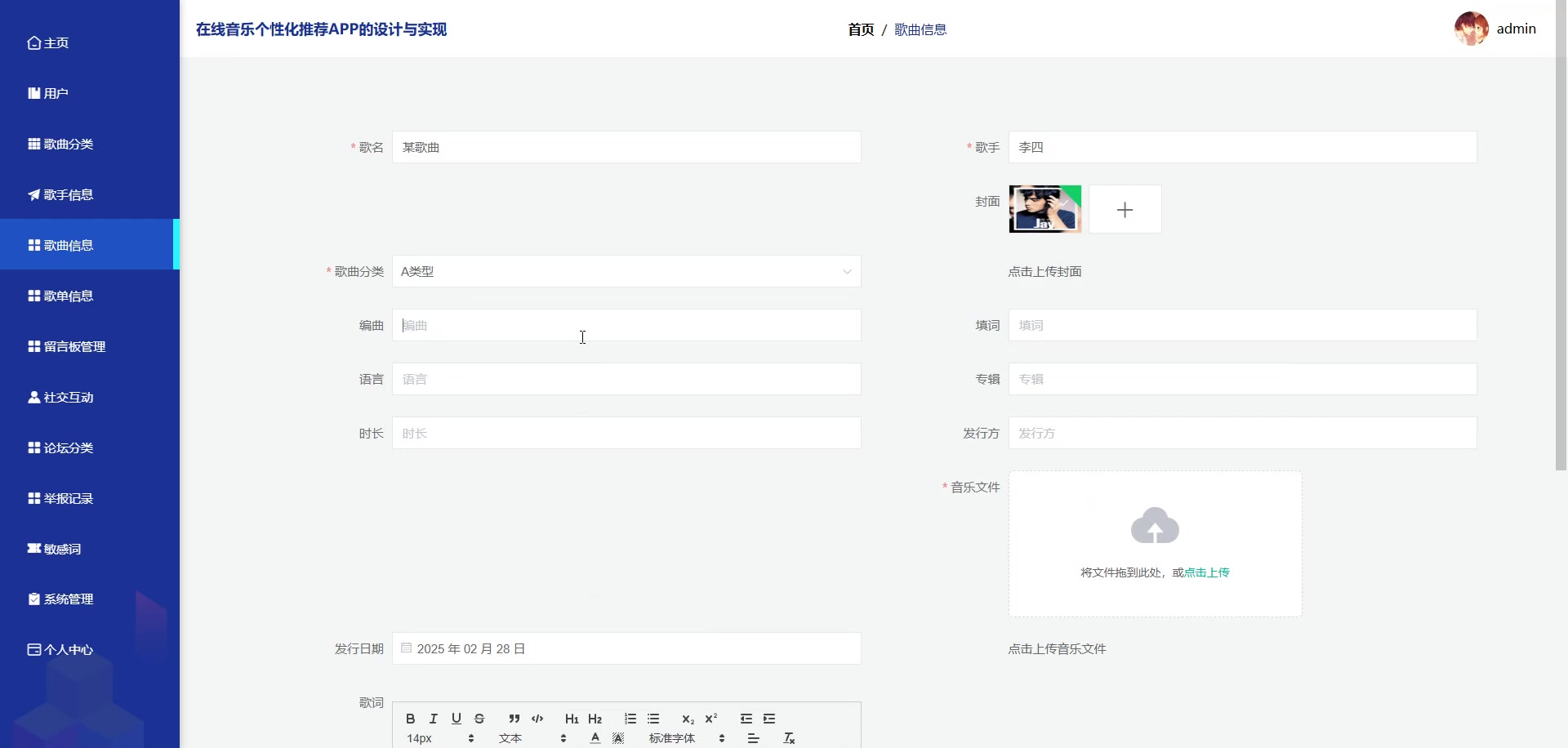Apply italic formatting in the lyrics editor
This screenshot has width=1568, height=748.
[432, 719]
